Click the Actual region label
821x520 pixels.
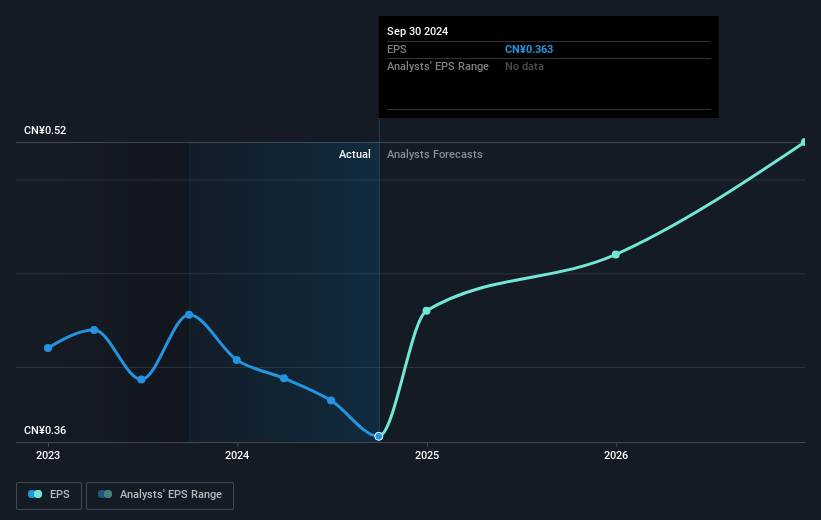[354, 154]
